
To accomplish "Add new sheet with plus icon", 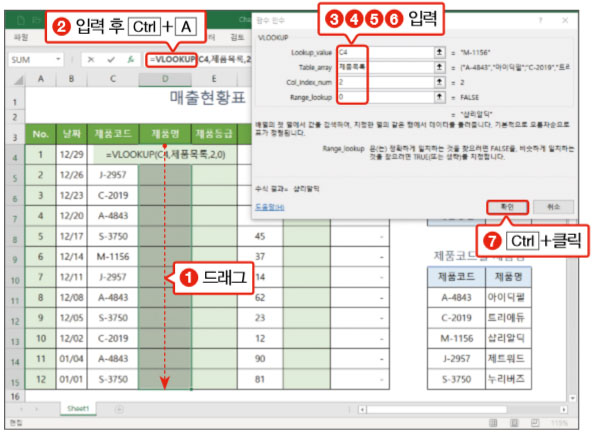I will [x=119, y=409].
